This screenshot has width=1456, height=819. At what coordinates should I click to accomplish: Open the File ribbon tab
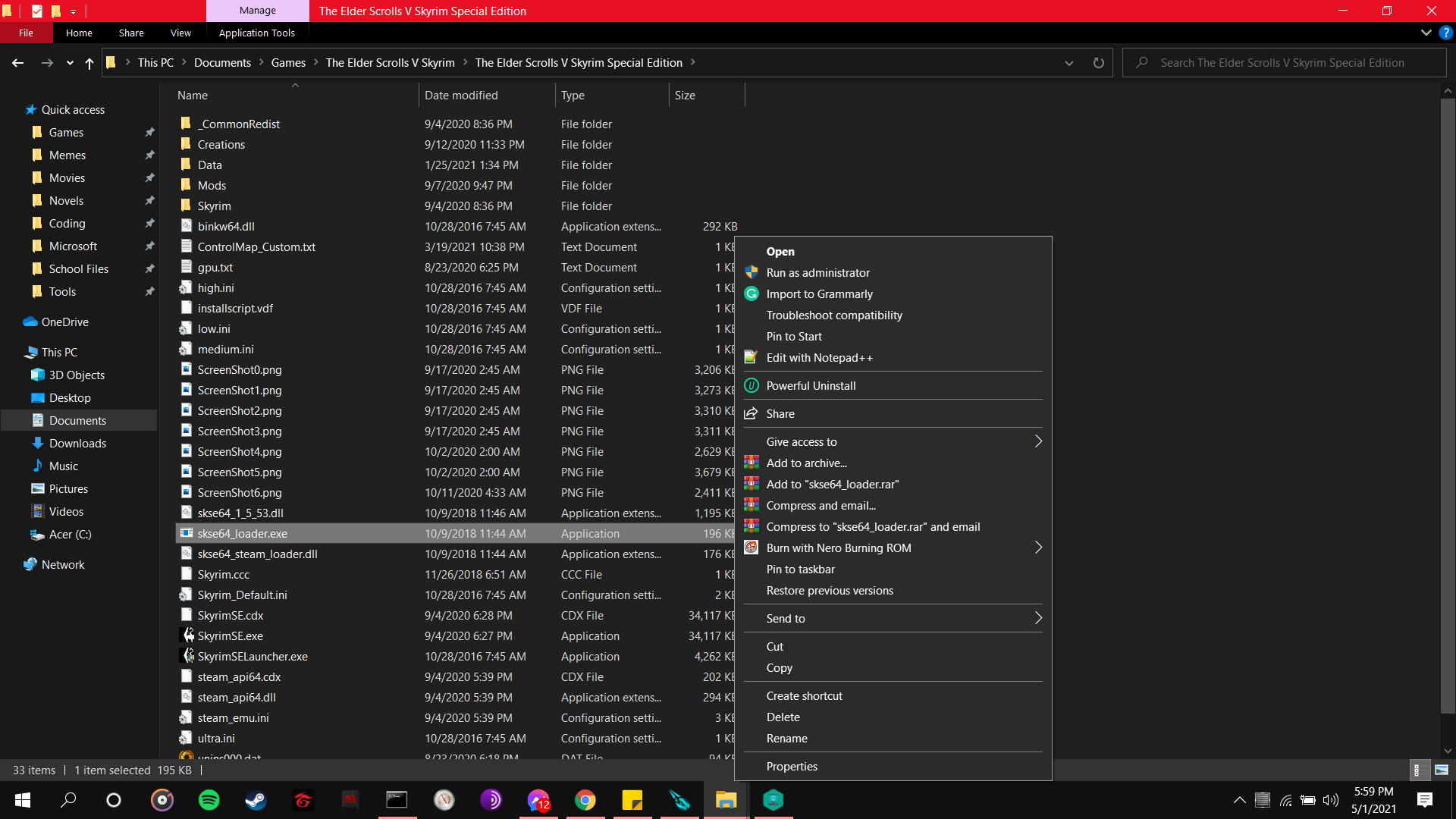[26, 33]
